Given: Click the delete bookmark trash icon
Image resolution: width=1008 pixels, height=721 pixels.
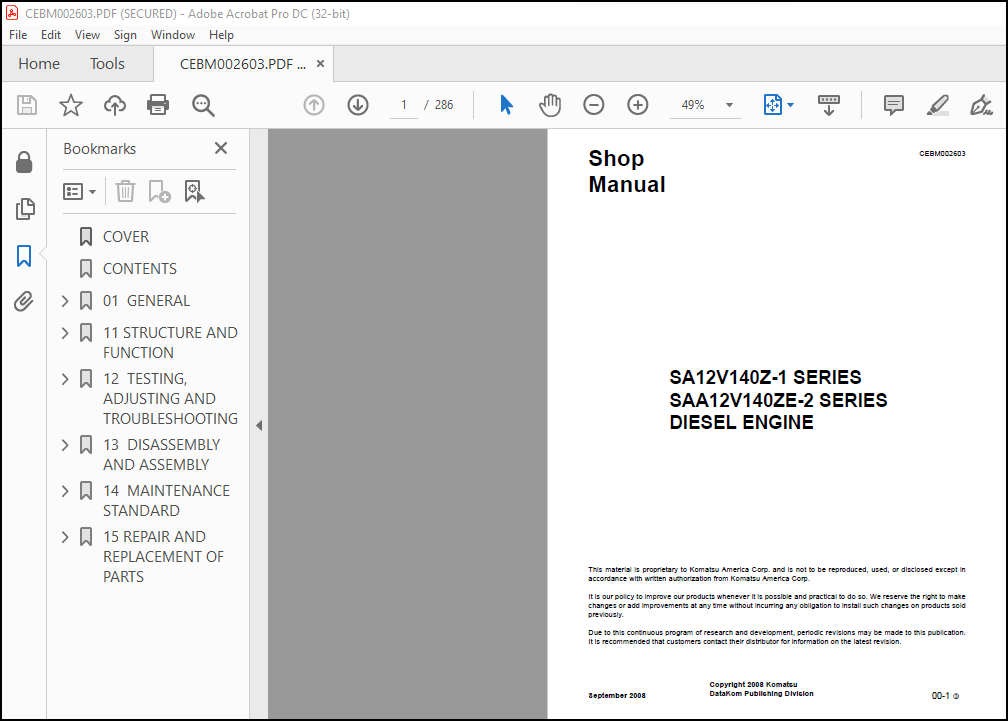Looking at the screenshot, I should (125, 191).
